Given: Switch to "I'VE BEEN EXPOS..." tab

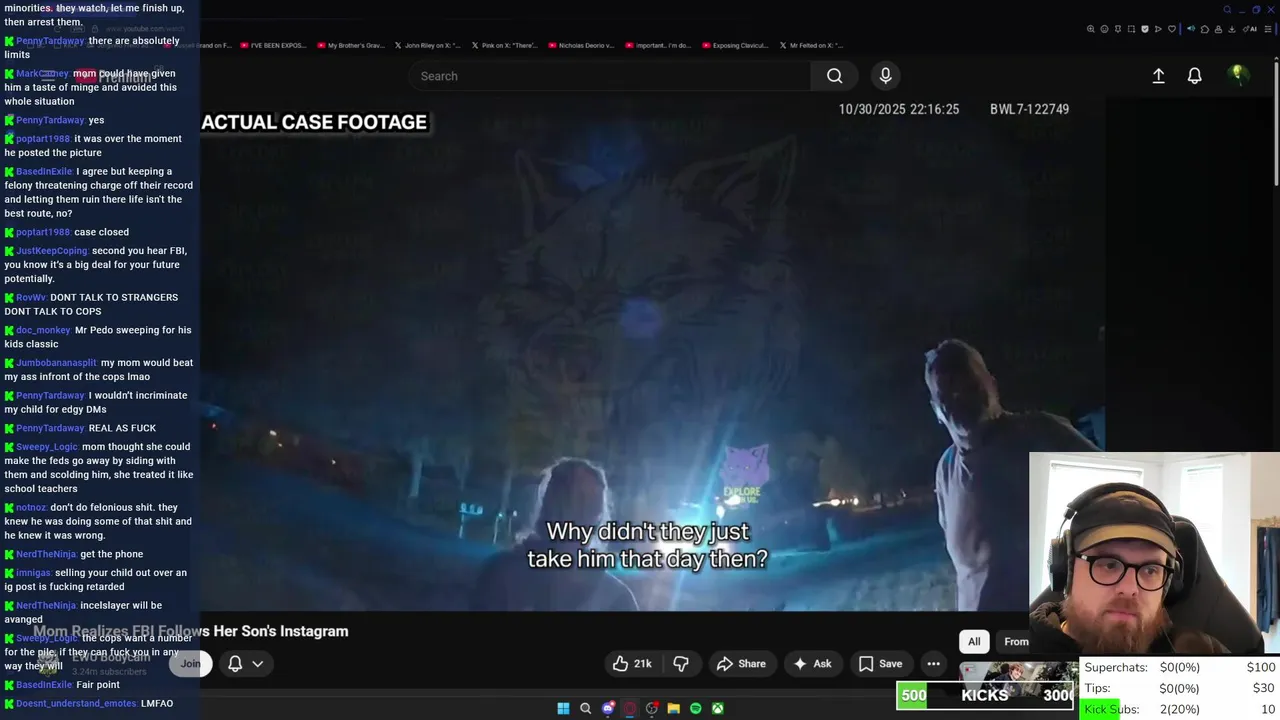Looking at the screenshot, I should 274,45.
